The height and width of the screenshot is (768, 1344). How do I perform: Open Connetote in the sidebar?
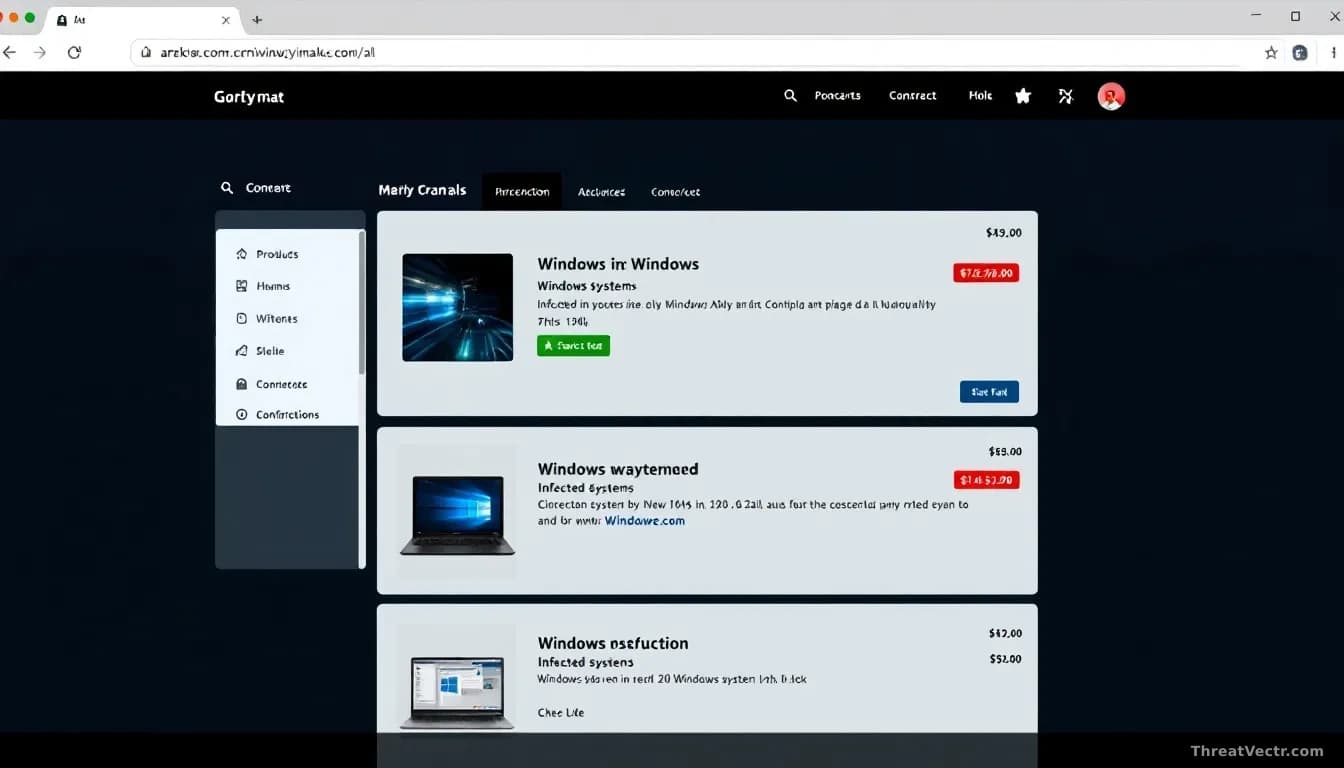[282, 384]
